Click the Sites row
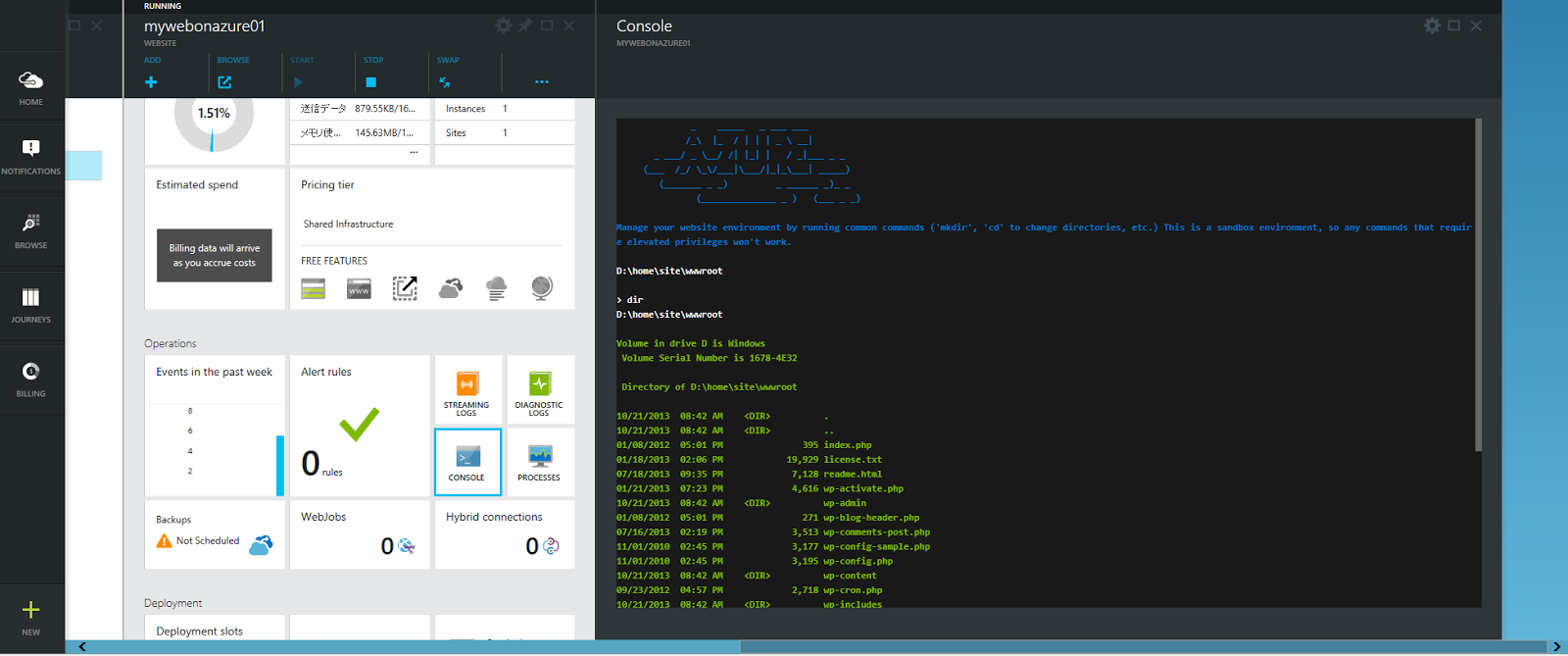This screenshot has height=656, width=1568. tap(505, 132)
